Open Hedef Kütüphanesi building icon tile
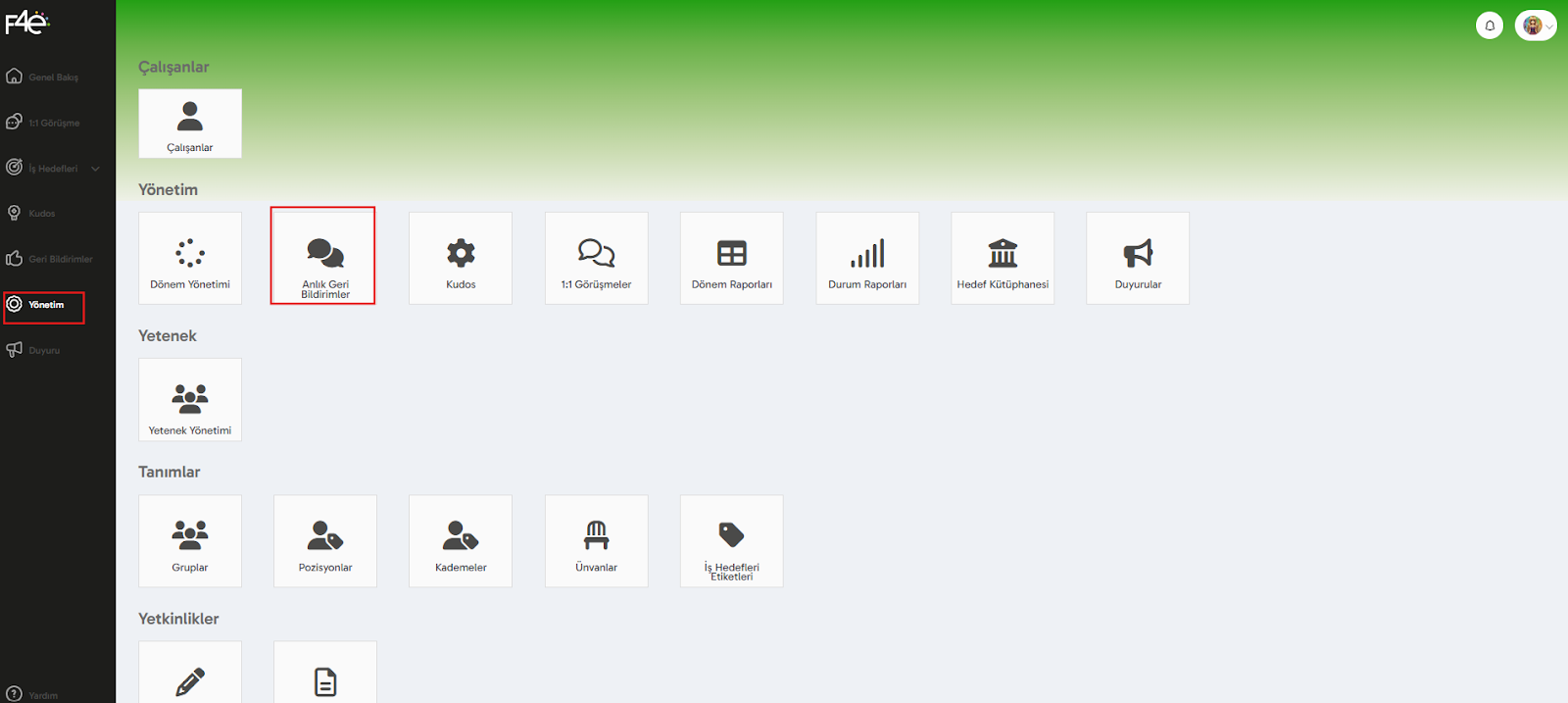This screenshot has height=703, width=1568. [1003, 258]
